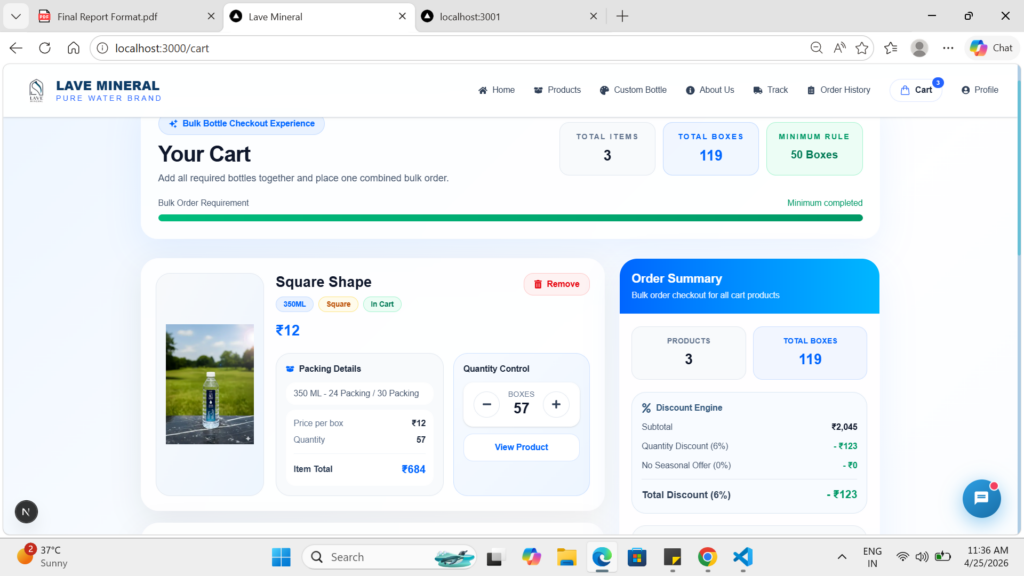Click the Bulk Bottle Checkout Experience badge

pos(242,123)
